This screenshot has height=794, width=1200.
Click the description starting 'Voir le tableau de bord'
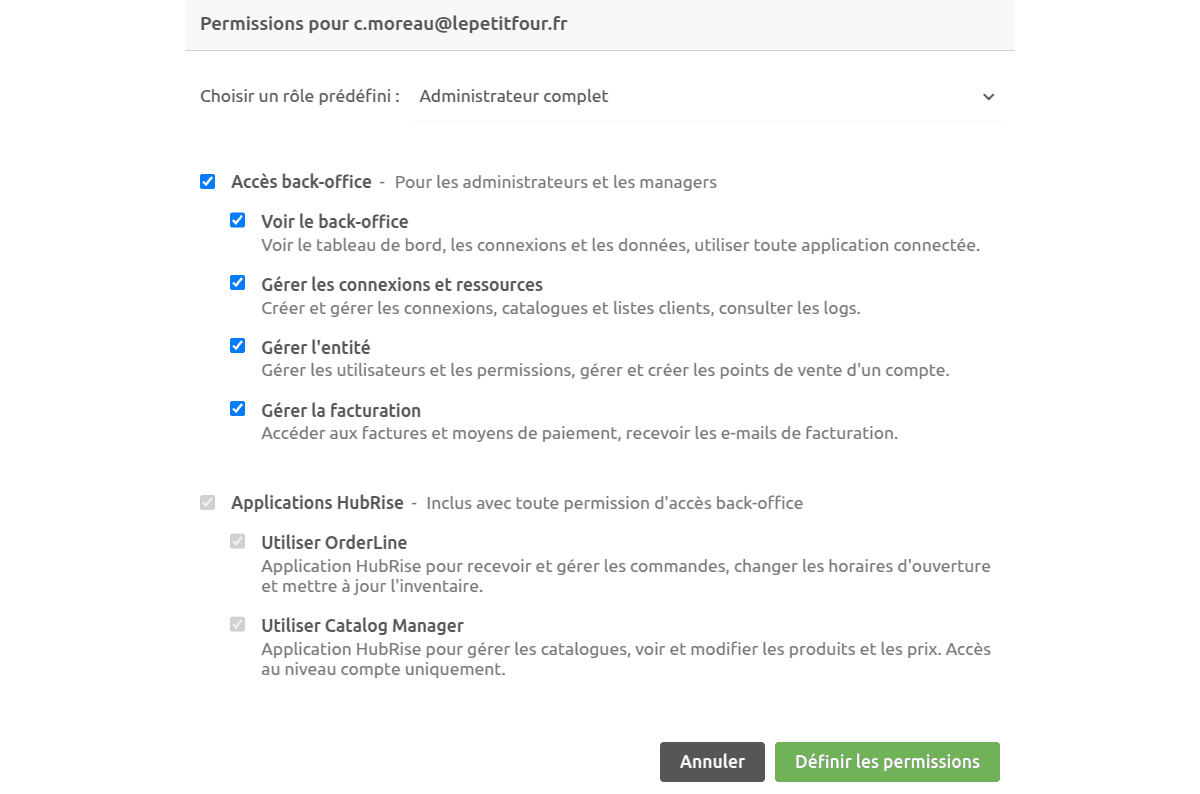(620, 245)
